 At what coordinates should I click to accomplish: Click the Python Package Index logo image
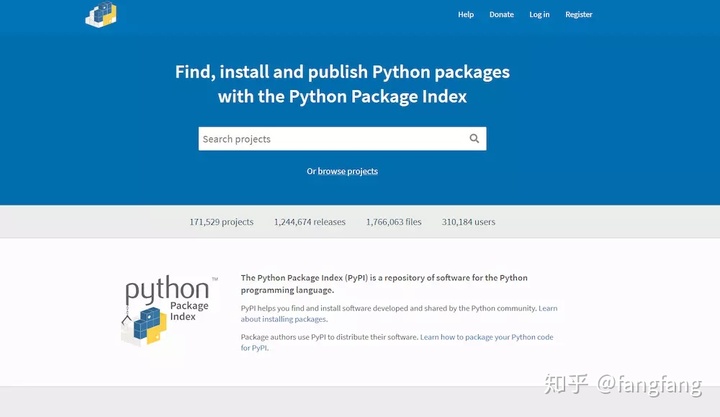tap(169, 311)
